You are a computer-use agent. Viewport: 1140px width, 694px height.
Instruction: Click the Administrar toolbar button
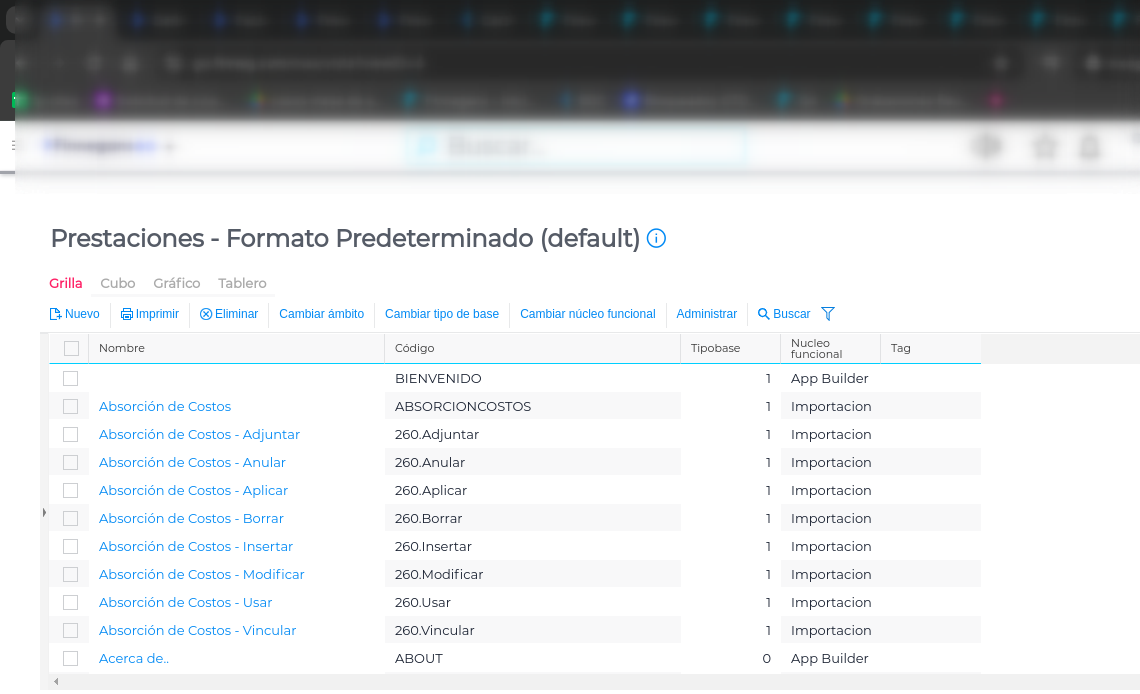pos(706,314)
